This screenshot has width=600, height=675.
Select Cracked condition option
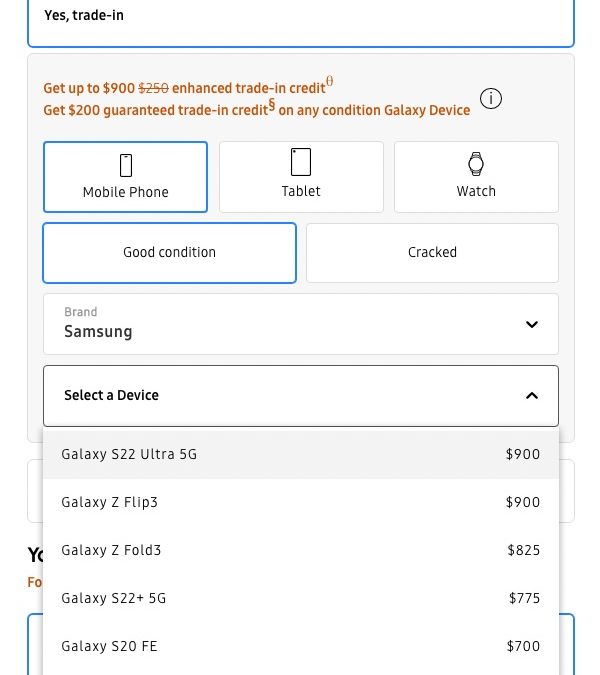pyautogui.click(x=432, y=253)
